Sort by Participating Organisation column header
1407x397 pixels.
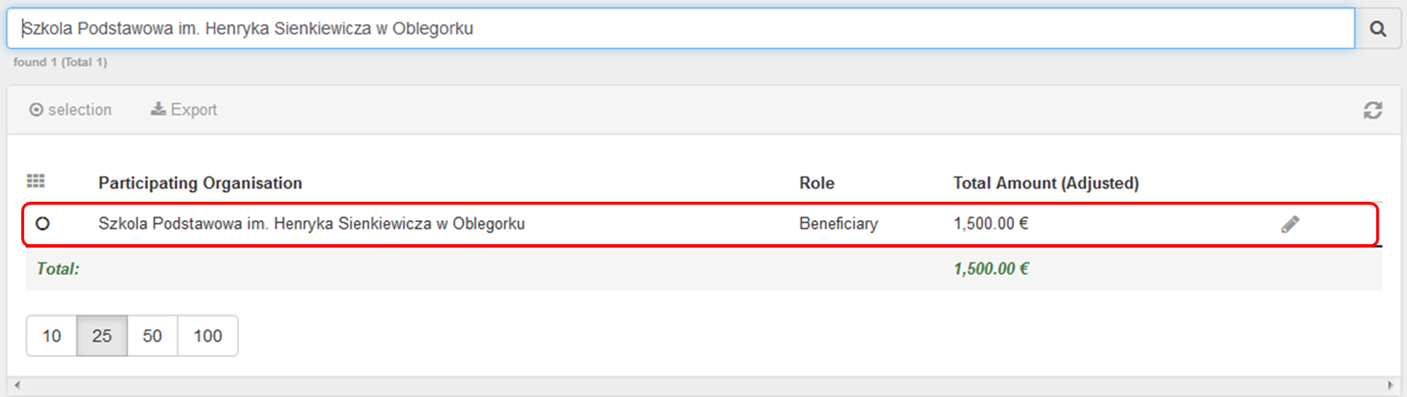[200, 183]
